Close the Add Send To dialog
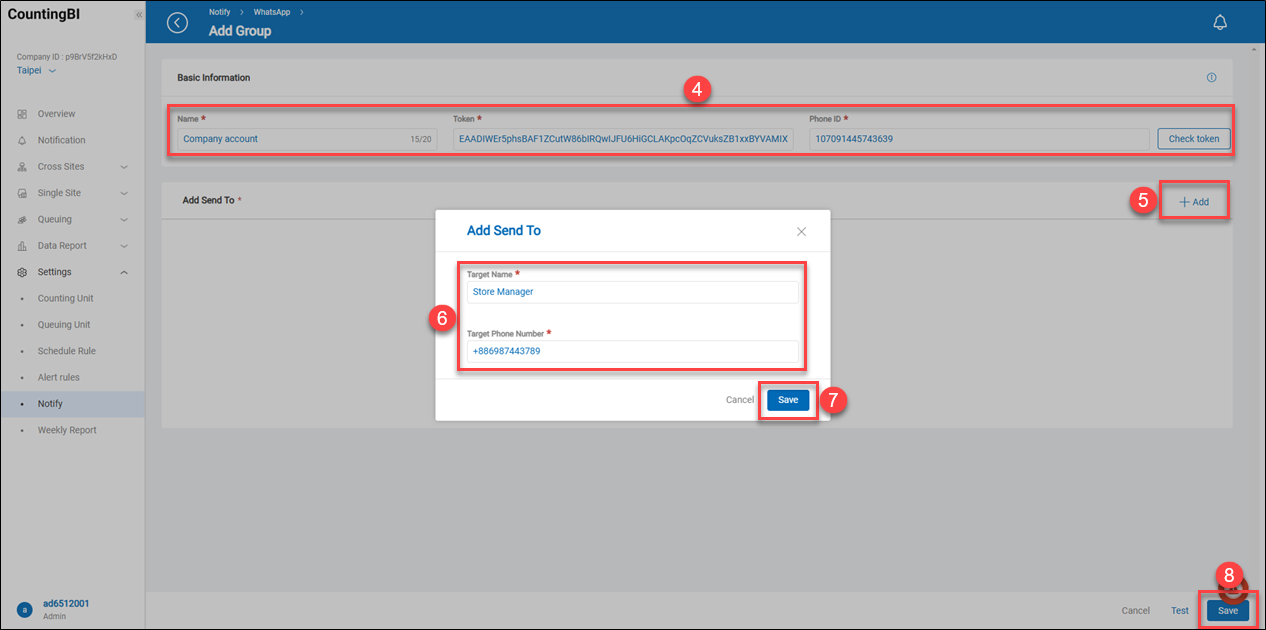The width and height of the screenshot is (1266, 630). [801, 231]
